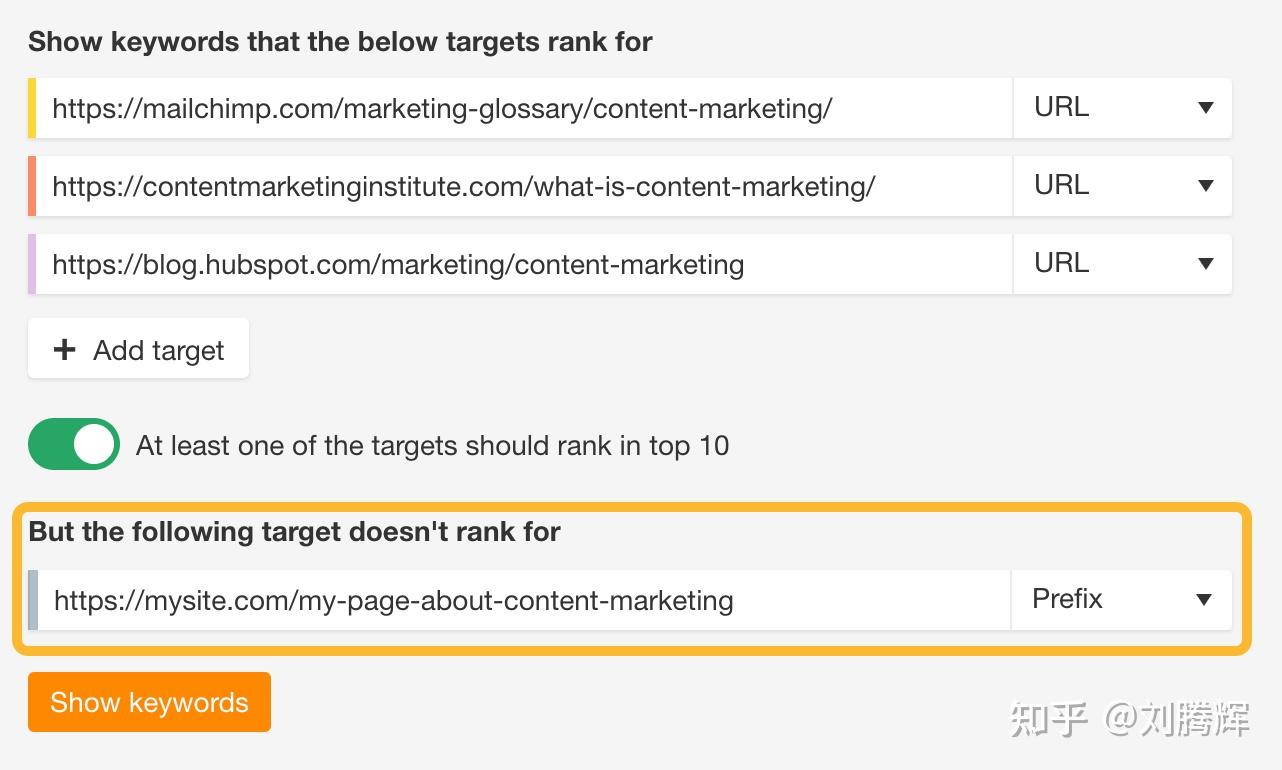
Task: Click the purple marker beside the hubspot URL
Action: (32, 264)
